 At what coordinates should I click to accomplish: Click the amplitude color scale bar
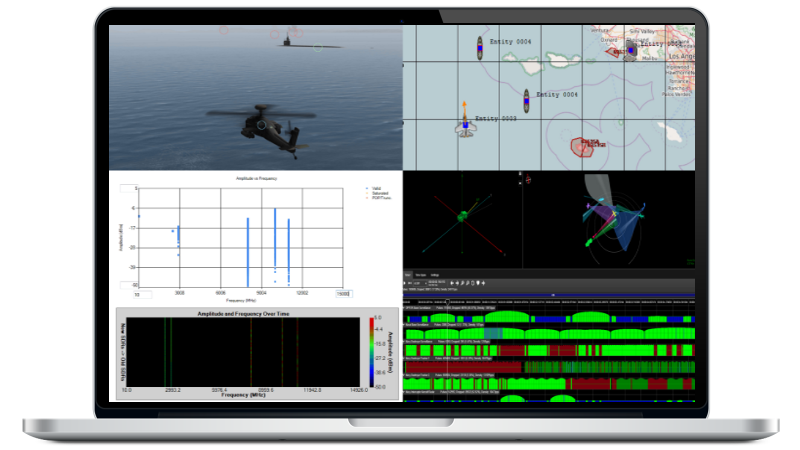pos(368,352)
